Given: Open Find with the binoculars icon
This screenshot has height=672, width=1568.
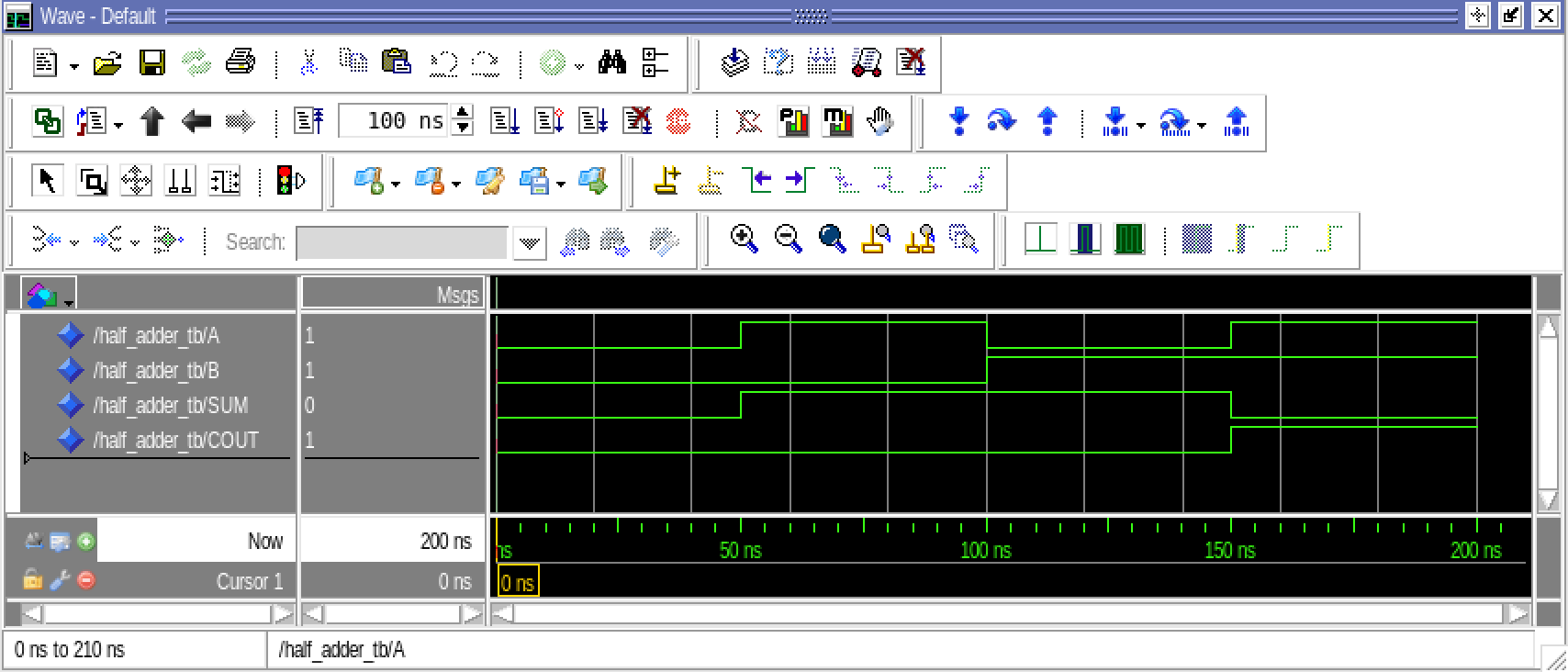Looking at the screenshot, I should click(612, 63).
